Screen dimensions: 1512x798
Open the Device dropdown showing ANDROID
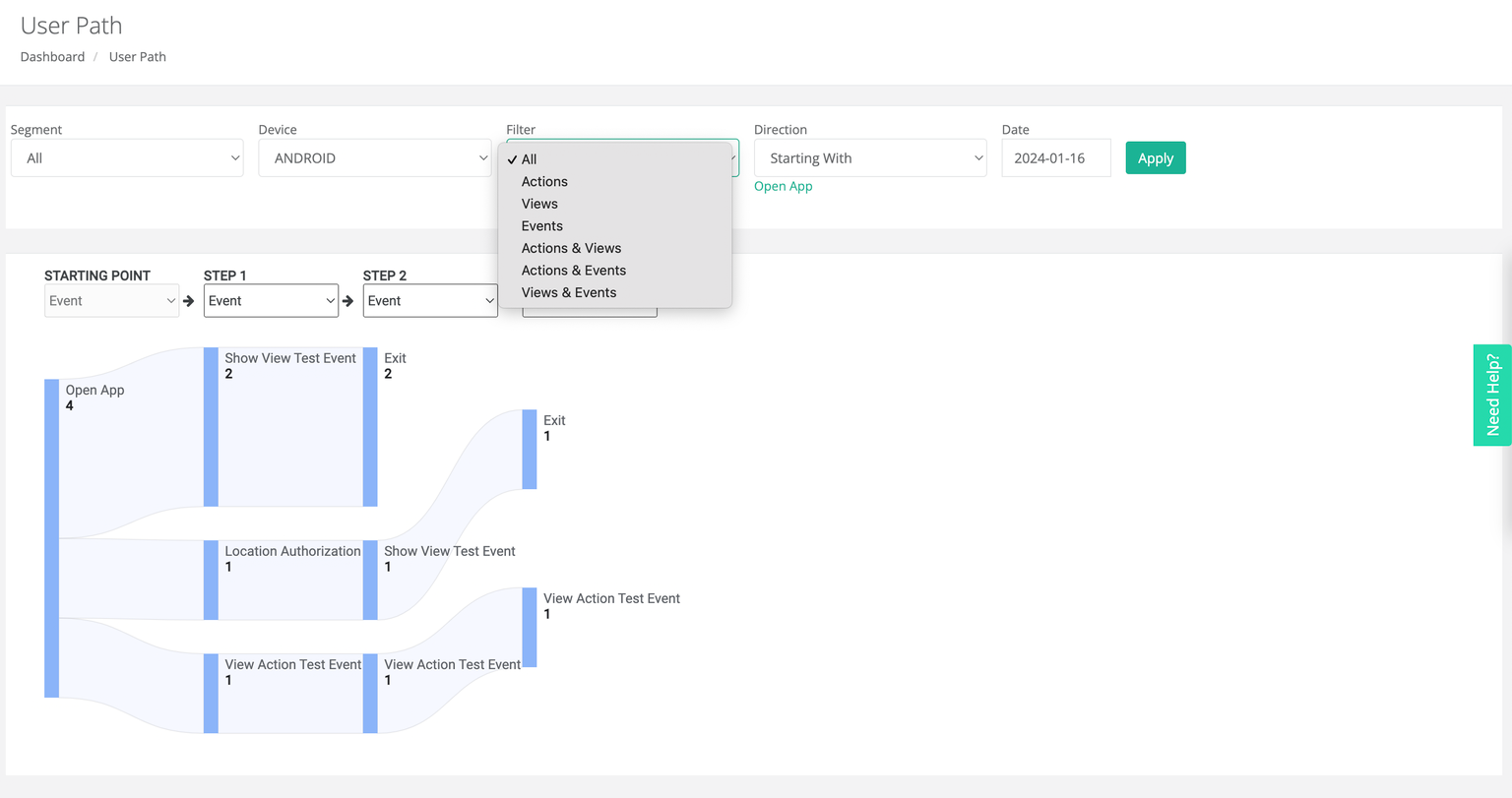[x=374, y=157]
